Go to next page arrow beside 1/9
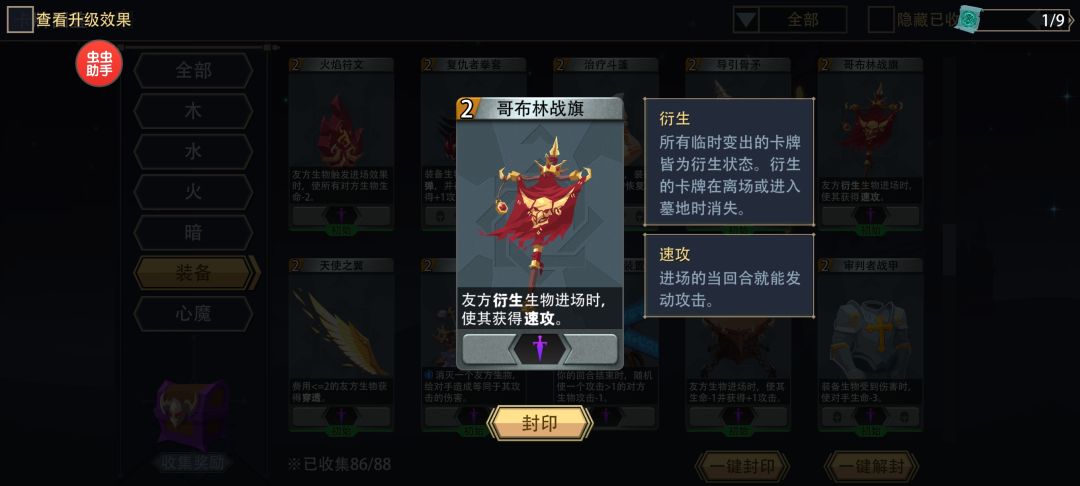Image resolution: width=1080 pixels, height=486 pixels. click(x=1070, y=20)
